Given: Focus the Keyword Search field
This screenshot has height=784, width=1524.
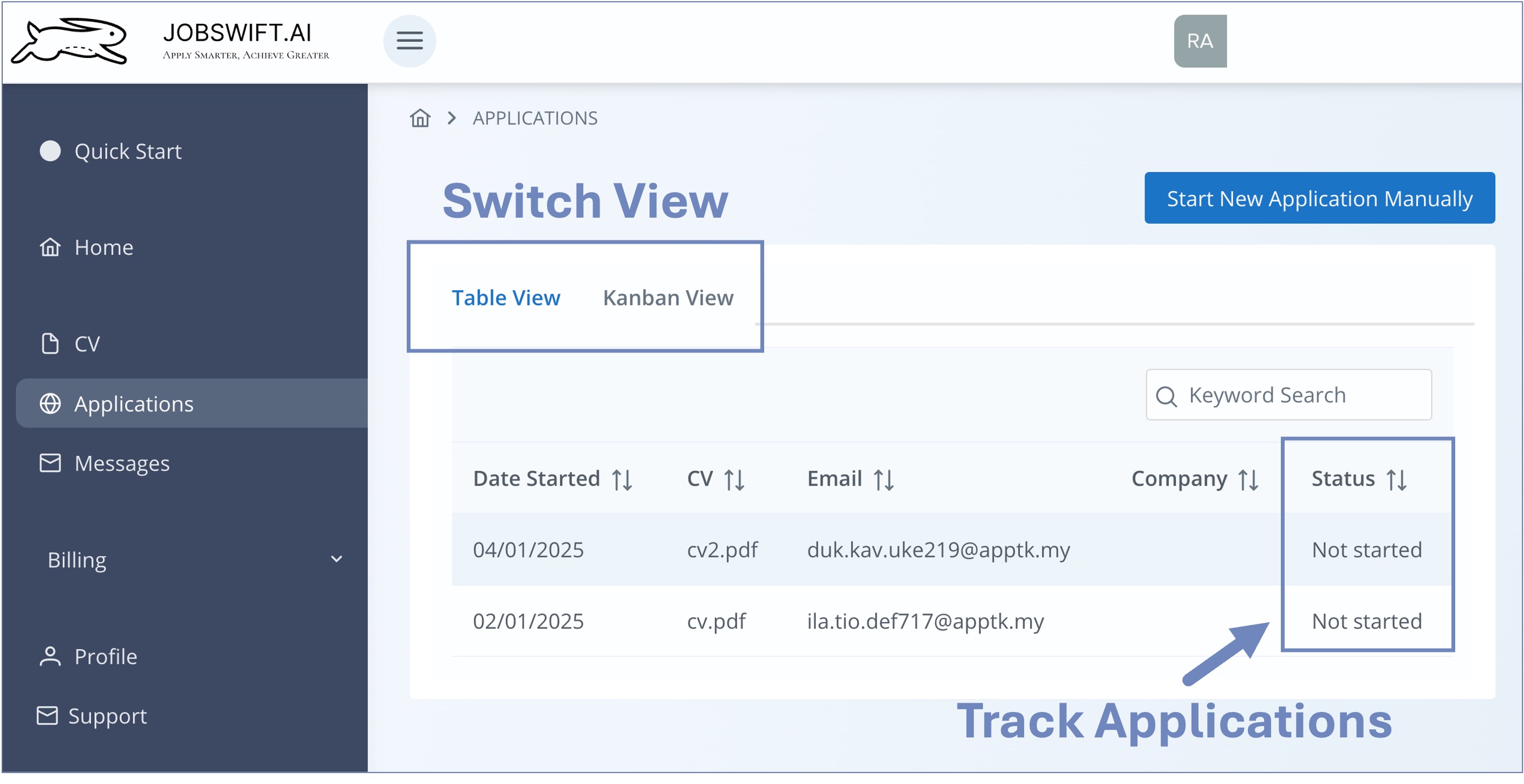Looking at the screenshot, I should 1288,395.
